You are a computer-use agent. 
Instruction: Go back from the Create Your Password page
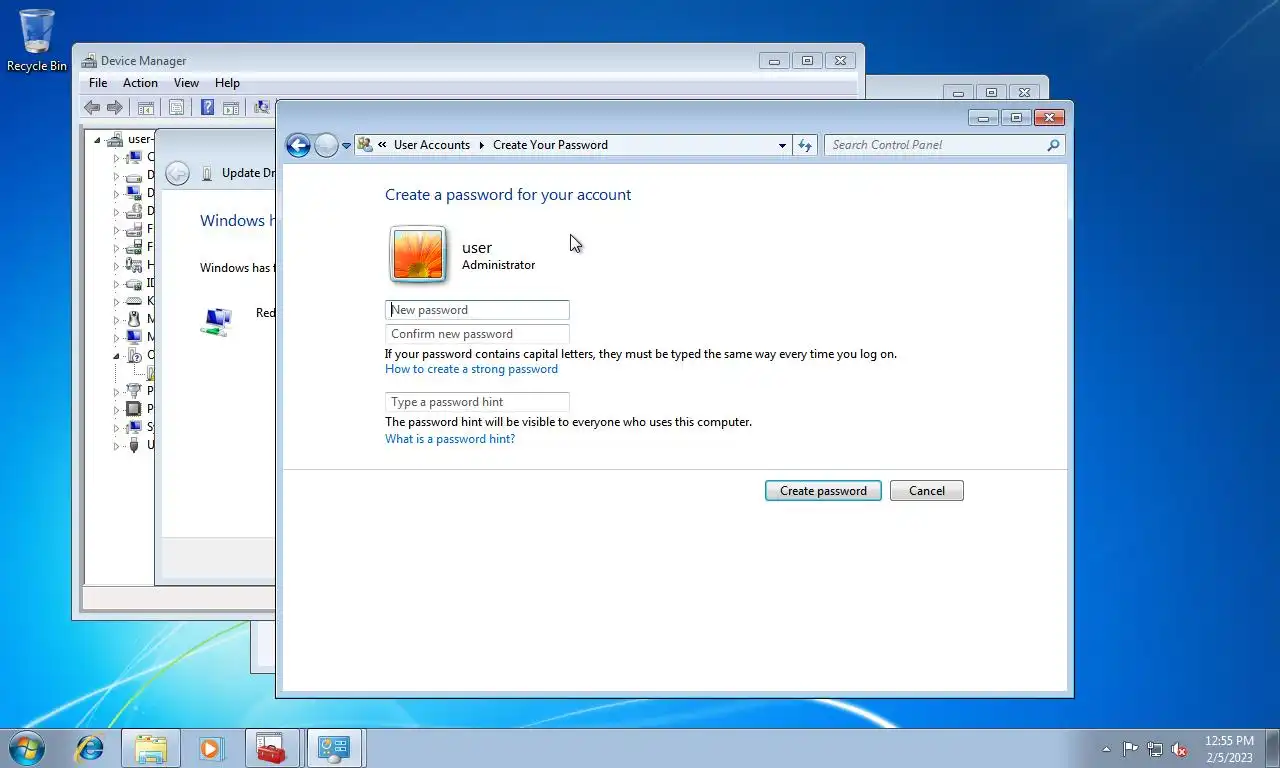pos(298,145)
